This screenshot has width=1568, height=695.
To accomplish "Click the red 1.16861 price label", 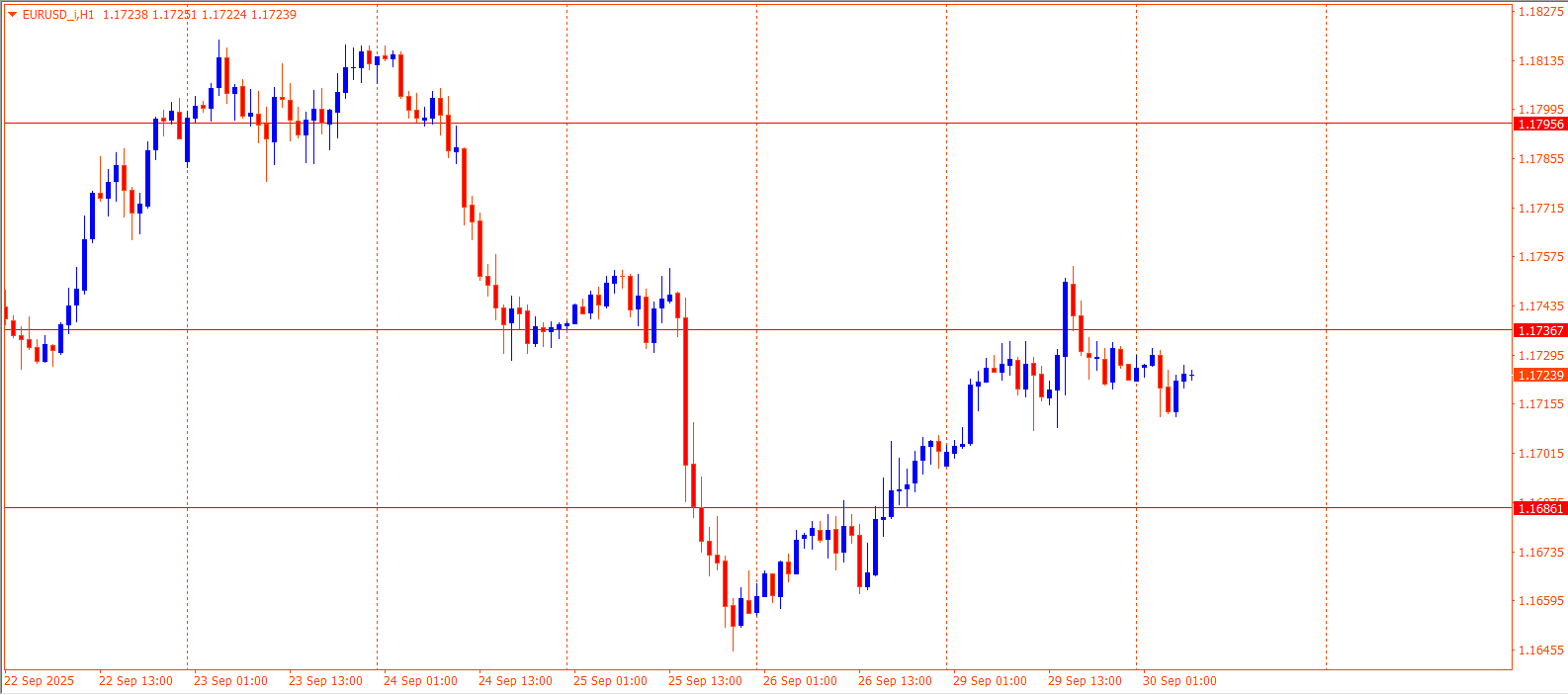I will [1540, 509].
